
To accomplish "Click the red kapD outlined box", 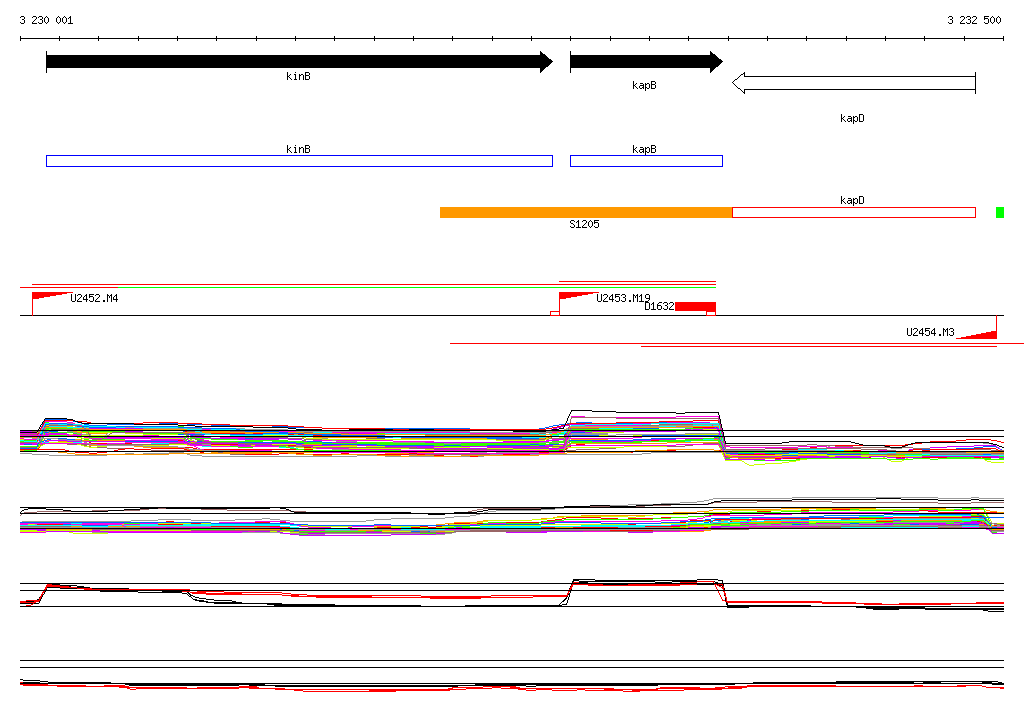I will pyautogui.click(x=854, y=212).
